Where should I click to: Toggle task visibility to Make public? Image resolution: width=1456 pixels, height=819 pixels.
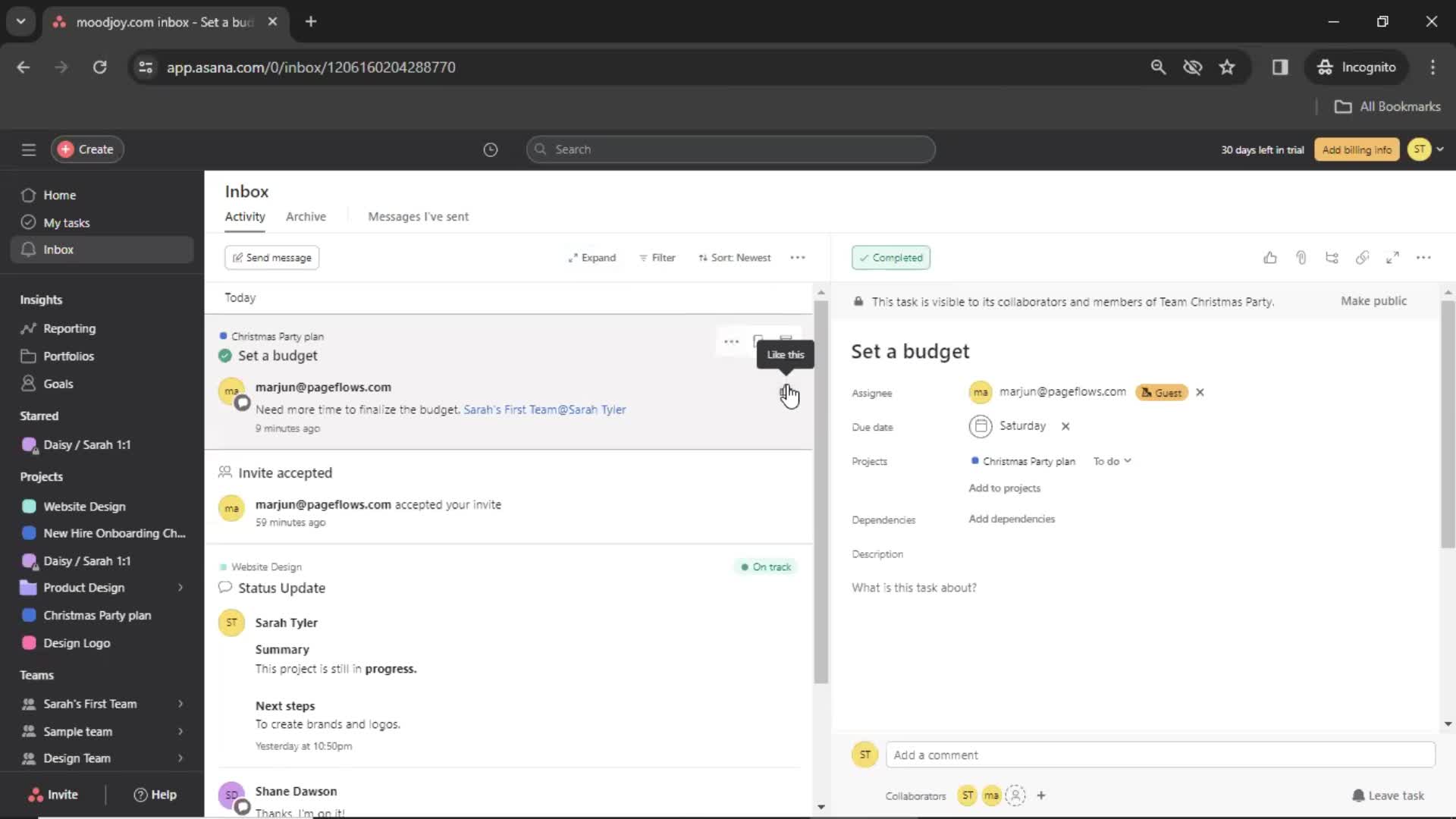click(x=1374, y=301)
